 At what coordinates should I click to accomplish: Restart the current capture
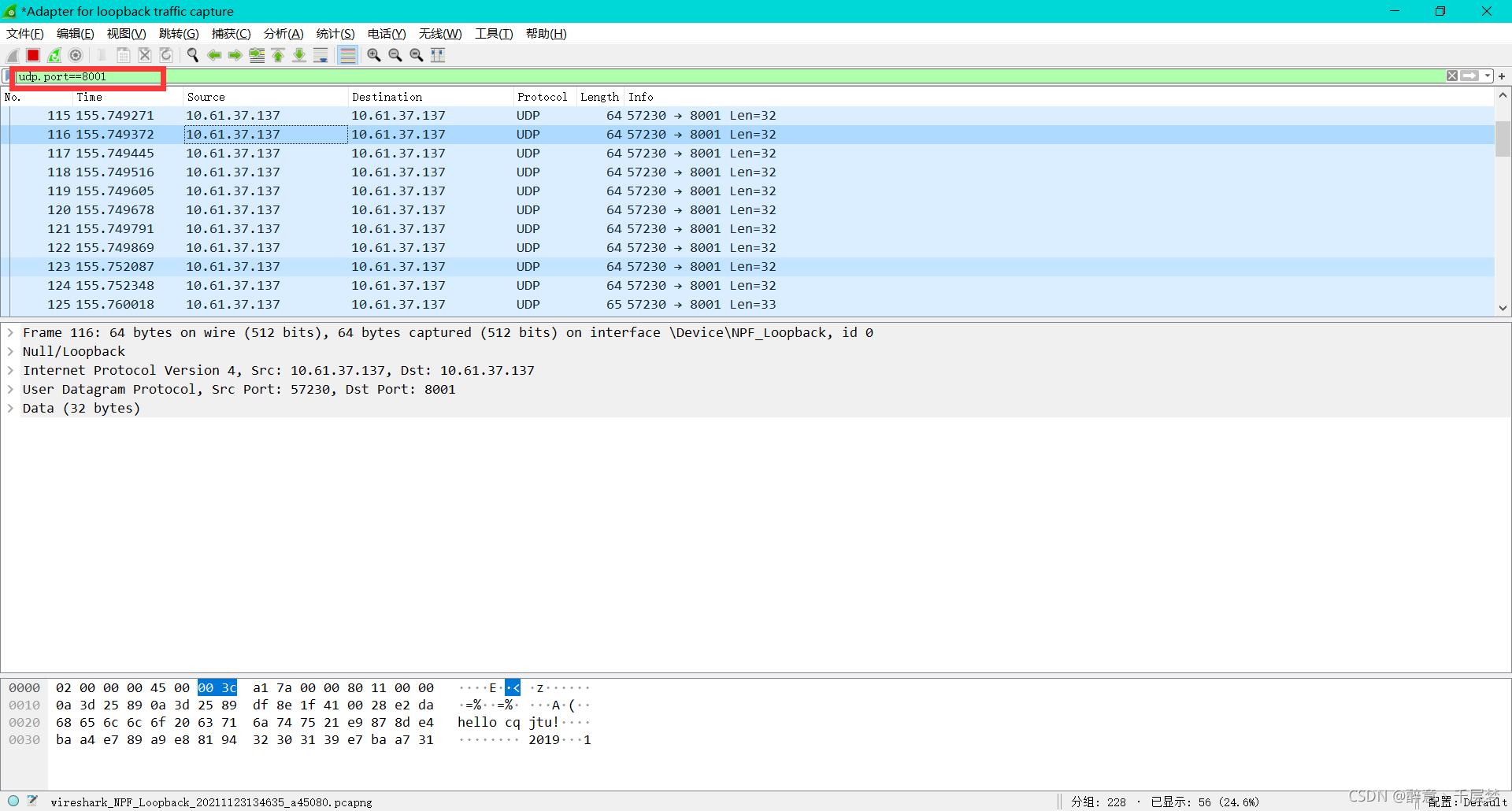[54, 55]
